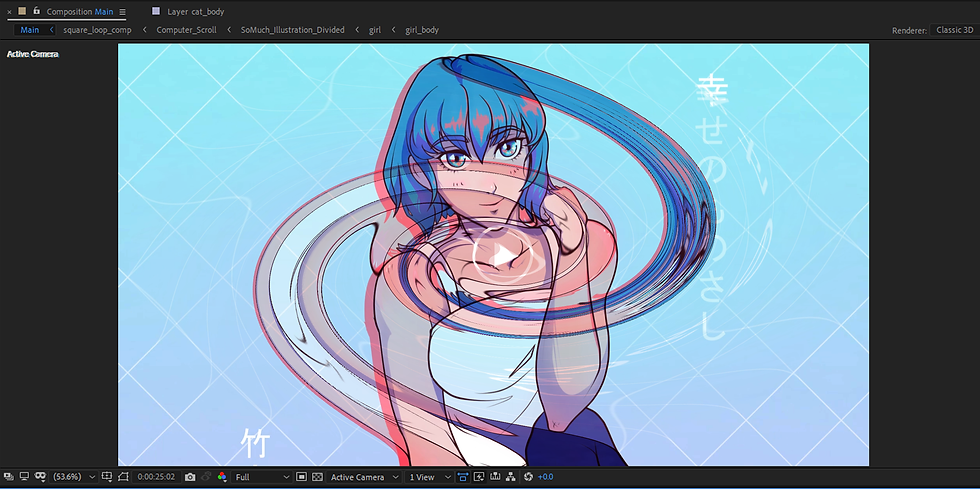This screenshot has height=489, width=980.
Task: Open the Show Channel color management button
Action: point(222,477)
